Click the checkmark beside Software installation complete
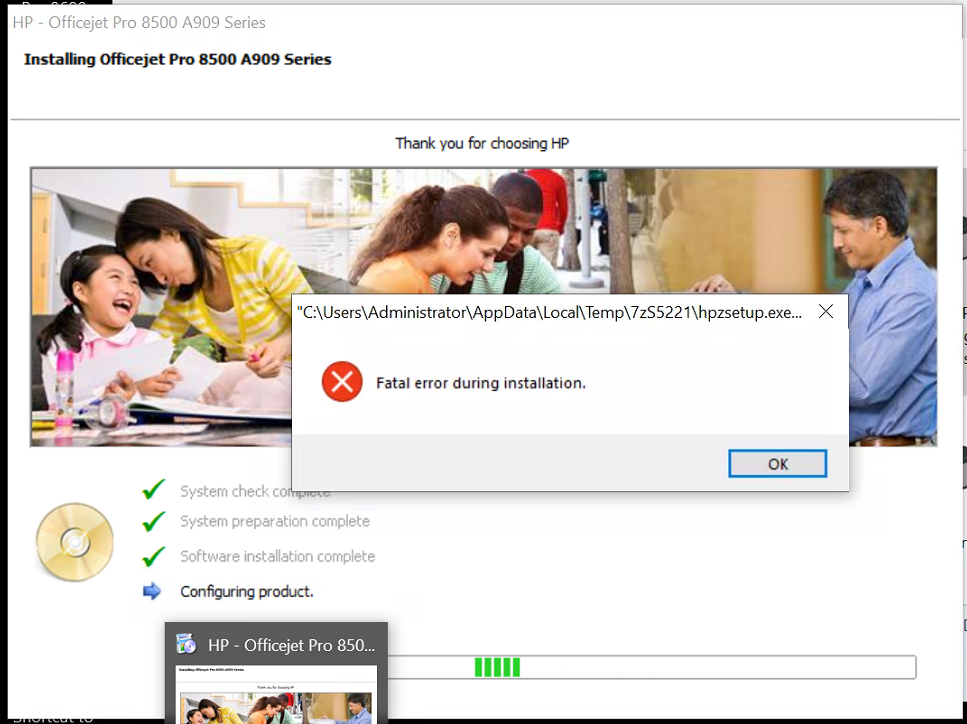 point(154,556)
